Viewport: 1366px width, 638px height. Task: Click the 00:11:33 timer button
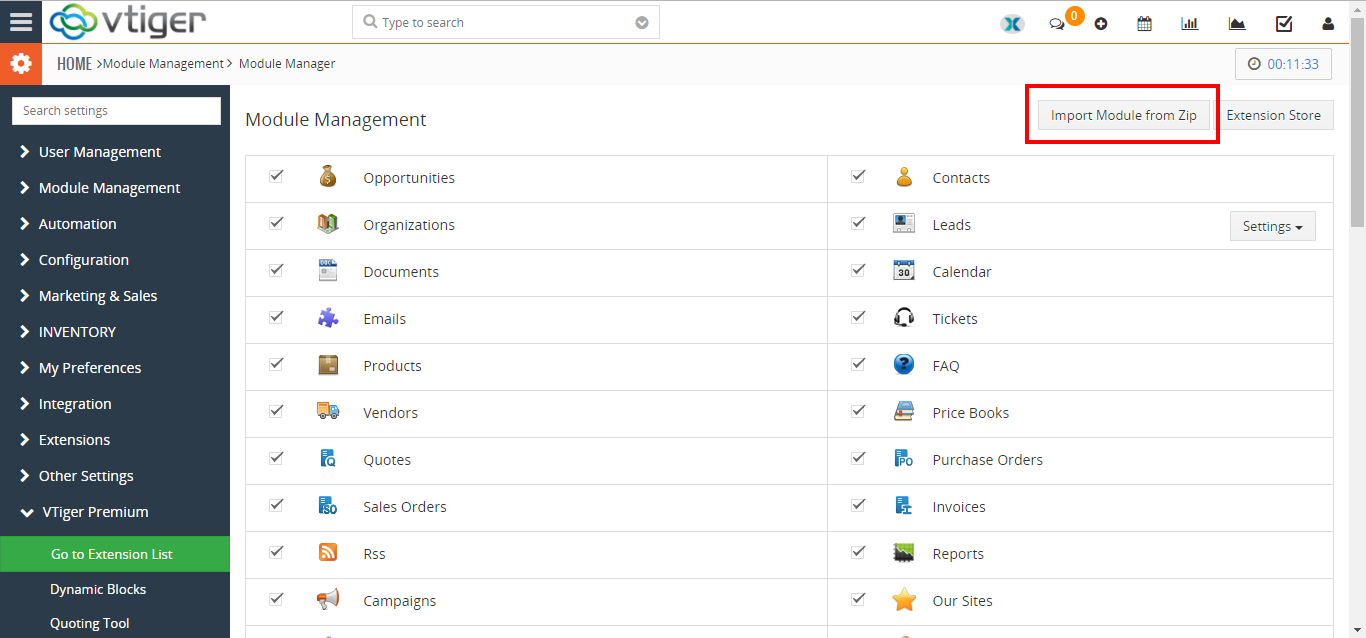[x=1284, y=64]
